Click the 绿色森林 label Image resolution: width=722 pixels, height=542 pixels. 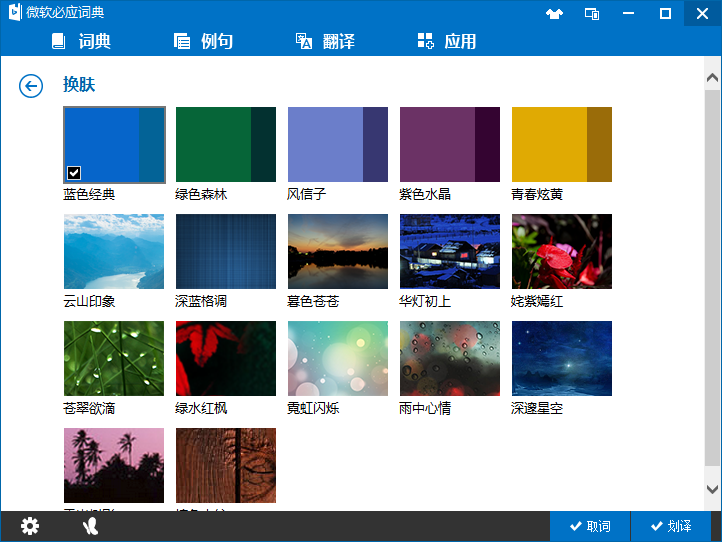click(201, 194)
